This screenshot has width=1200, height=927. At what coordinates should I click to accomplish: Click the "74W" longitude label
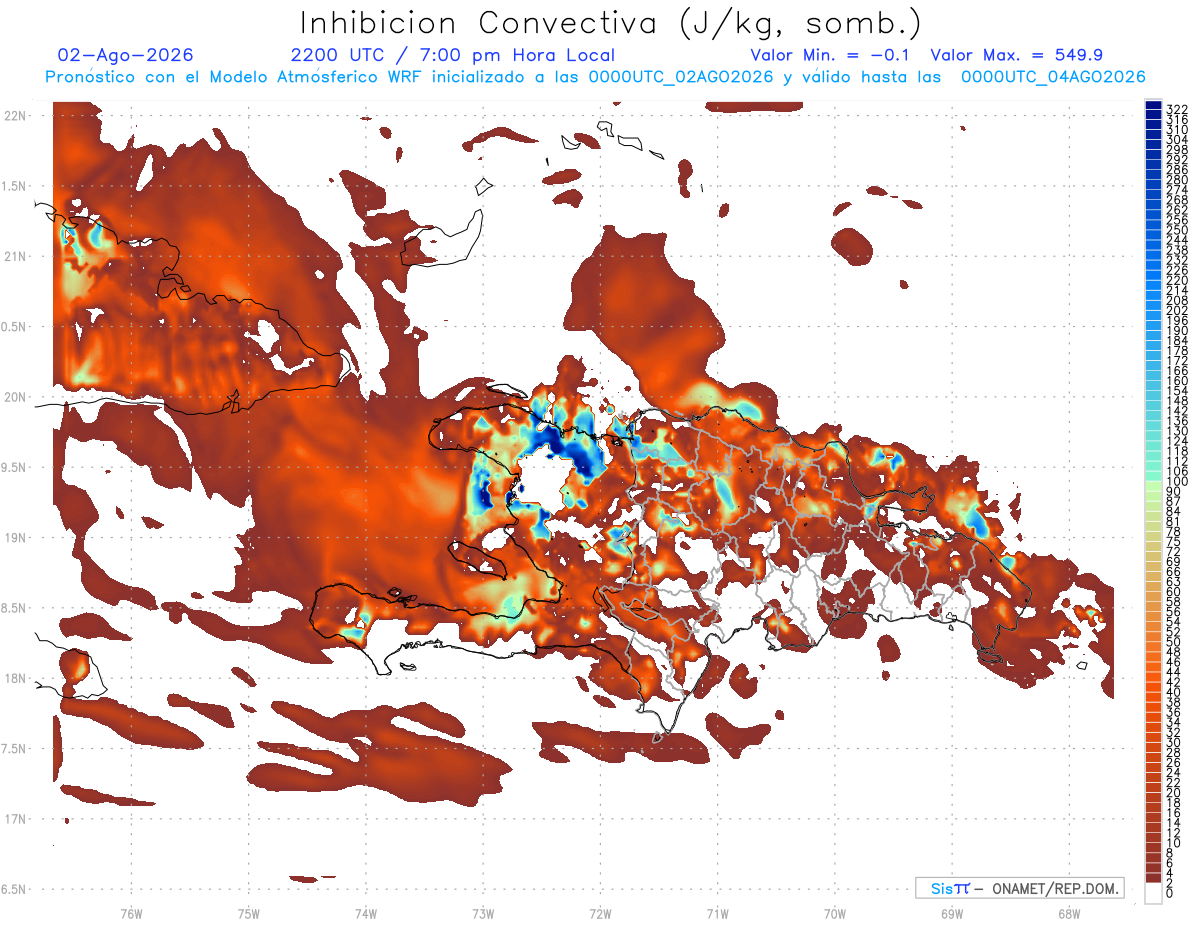pos(366,913)
